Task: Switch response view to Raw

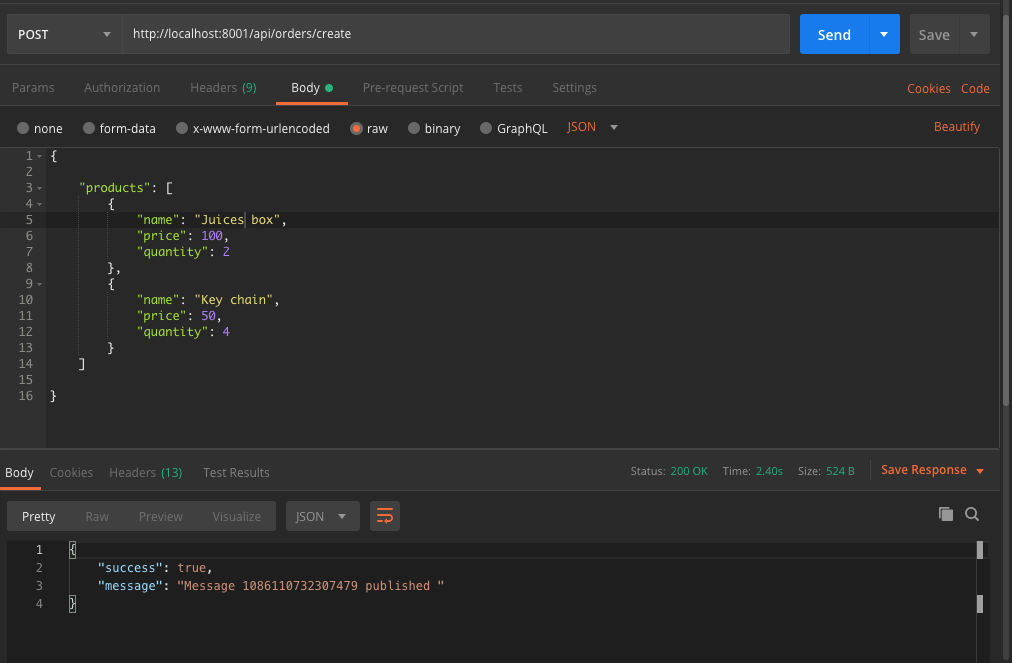Action: click(x=97, y=516)
